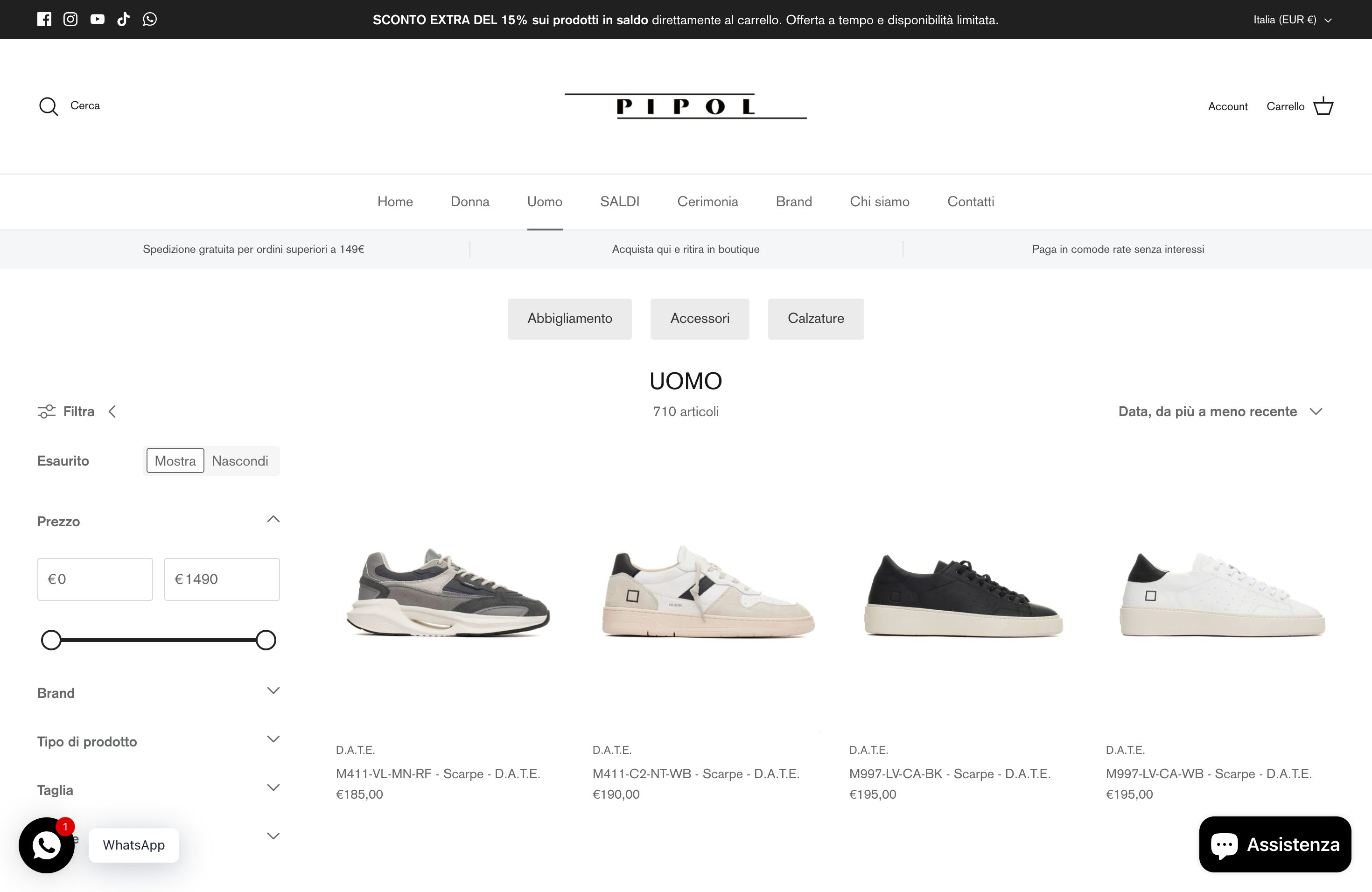Open the Facebook social icon

[x=44, y=20]
